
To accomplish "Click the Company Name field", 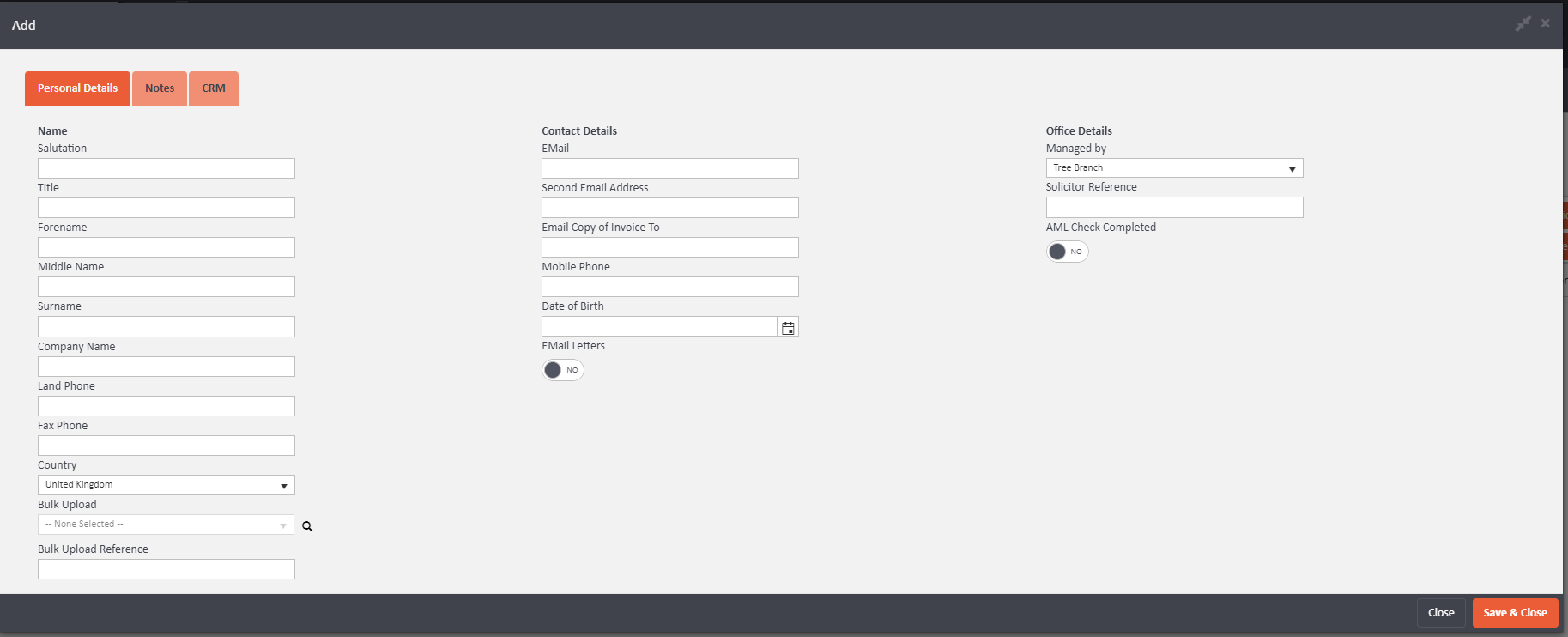I will point(166,367).
